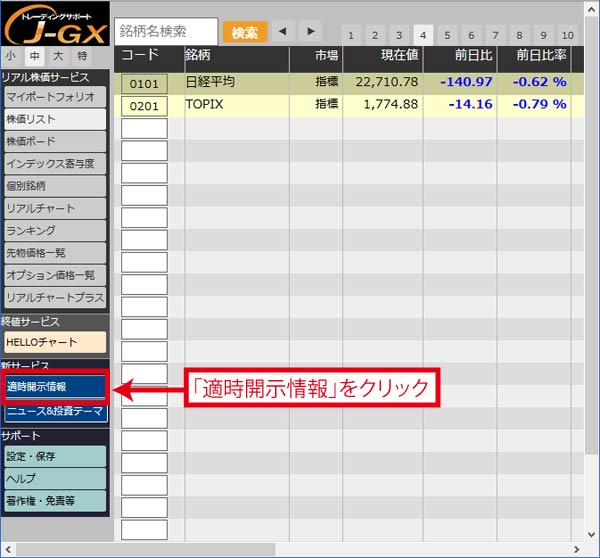Click 適時開示情報 in the sidebar
Screen dimensions: 600x558
(53, 387)
